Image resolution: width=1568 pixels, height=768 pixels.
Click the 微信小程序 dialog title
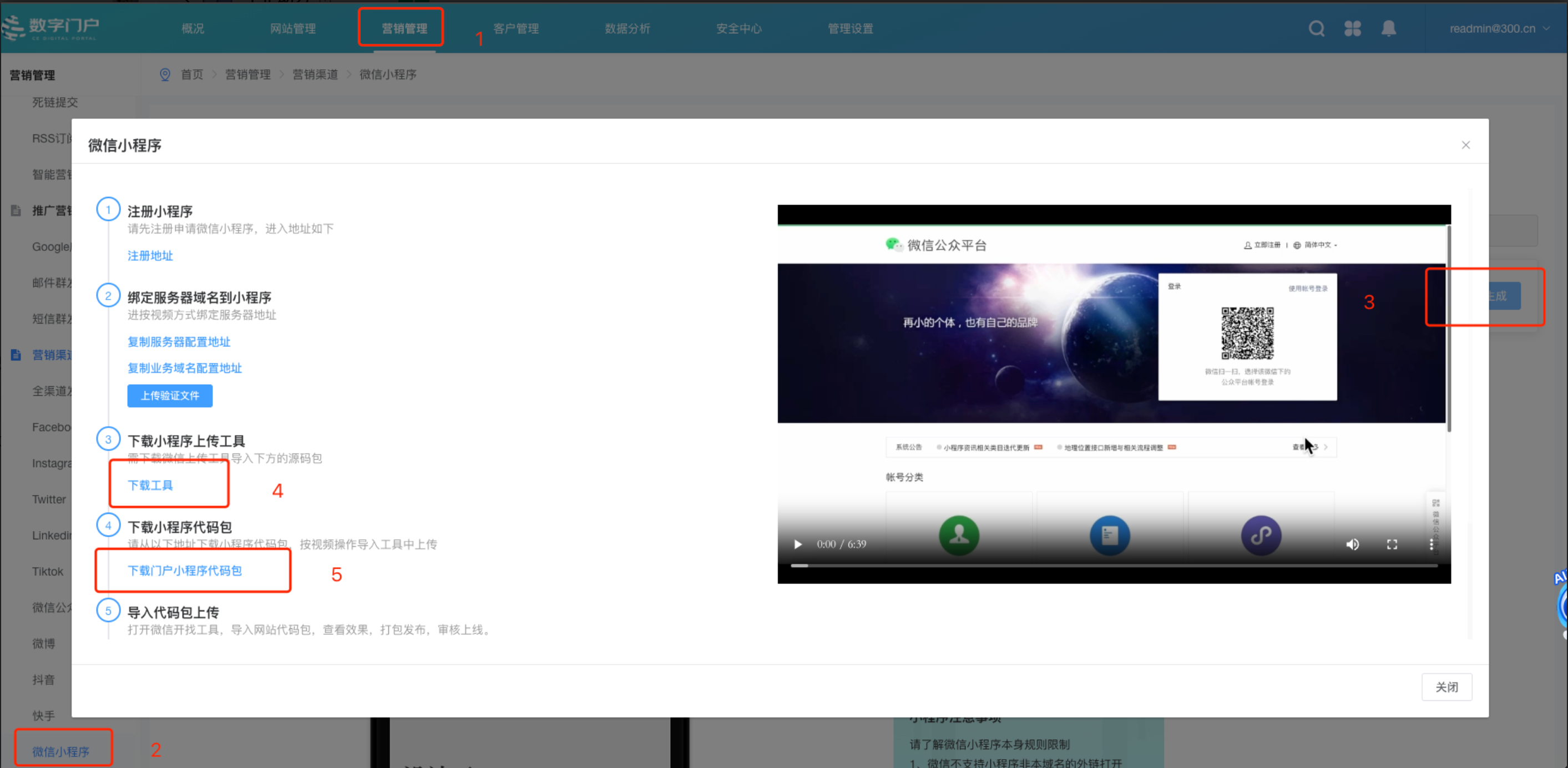(x=125, y=145)
